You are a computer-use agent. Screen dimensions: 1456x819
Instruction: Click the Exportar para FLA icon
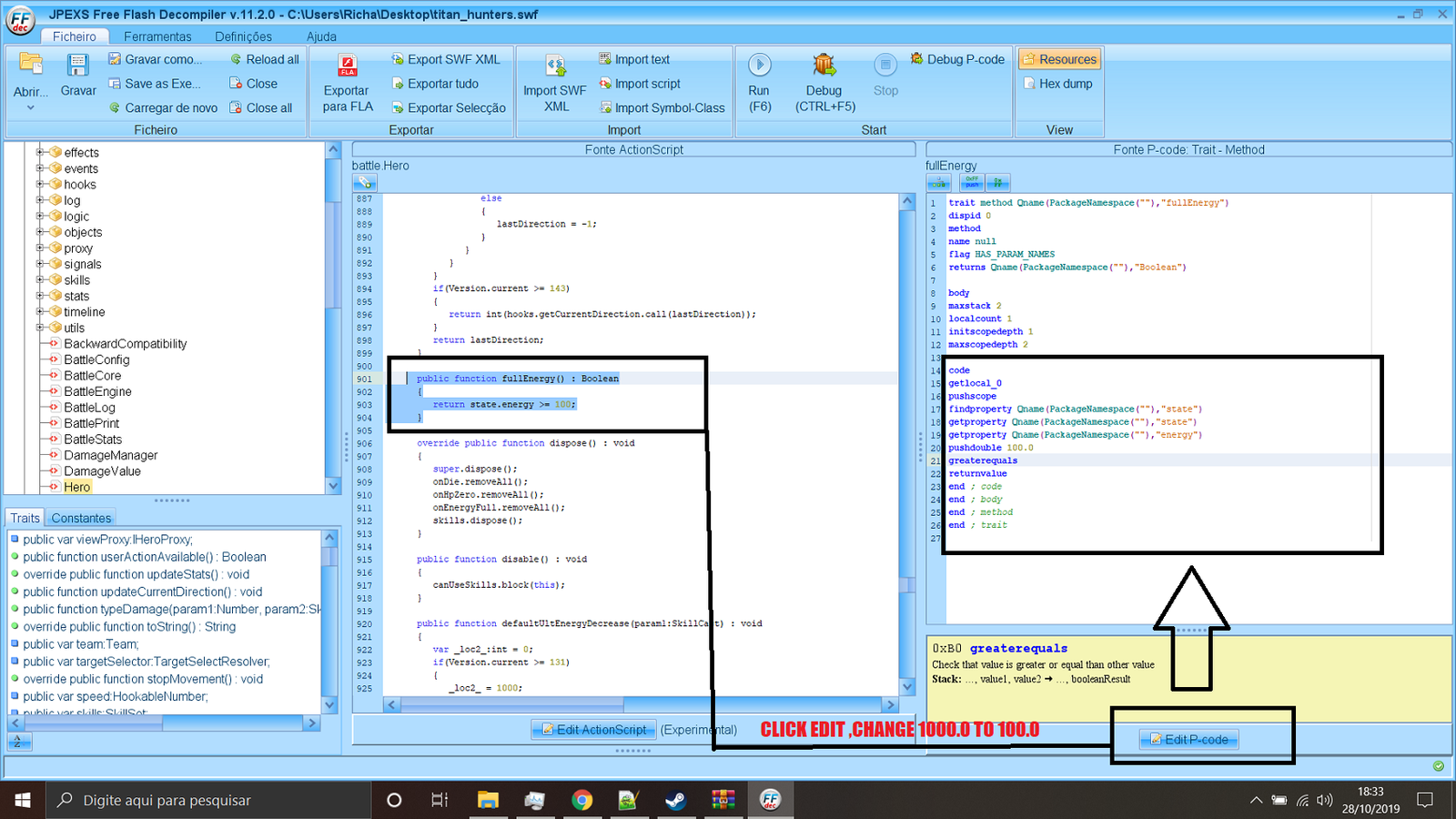tap(347, 66)
